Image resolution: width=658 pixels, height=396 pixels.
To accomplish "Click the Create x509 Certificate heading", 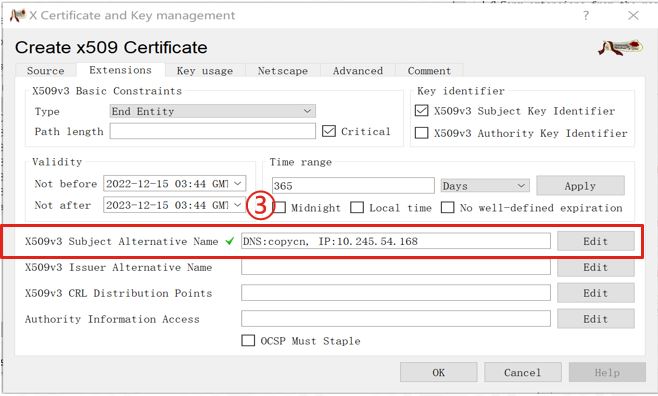I will point(111,47).
